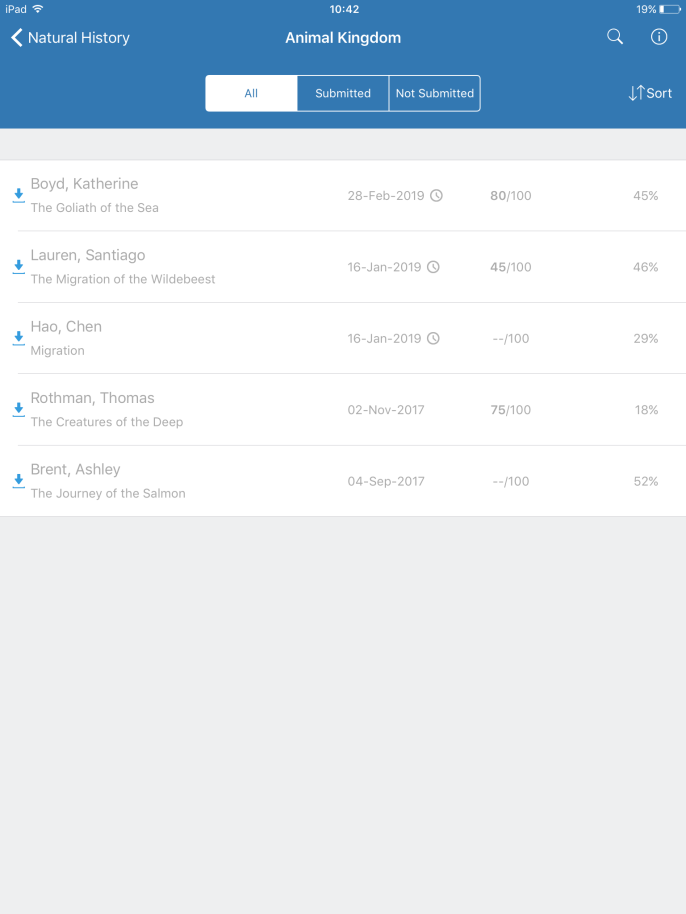Tap the 52% similarity score
This screenshot has height=914, width=686.
point(646,481)
